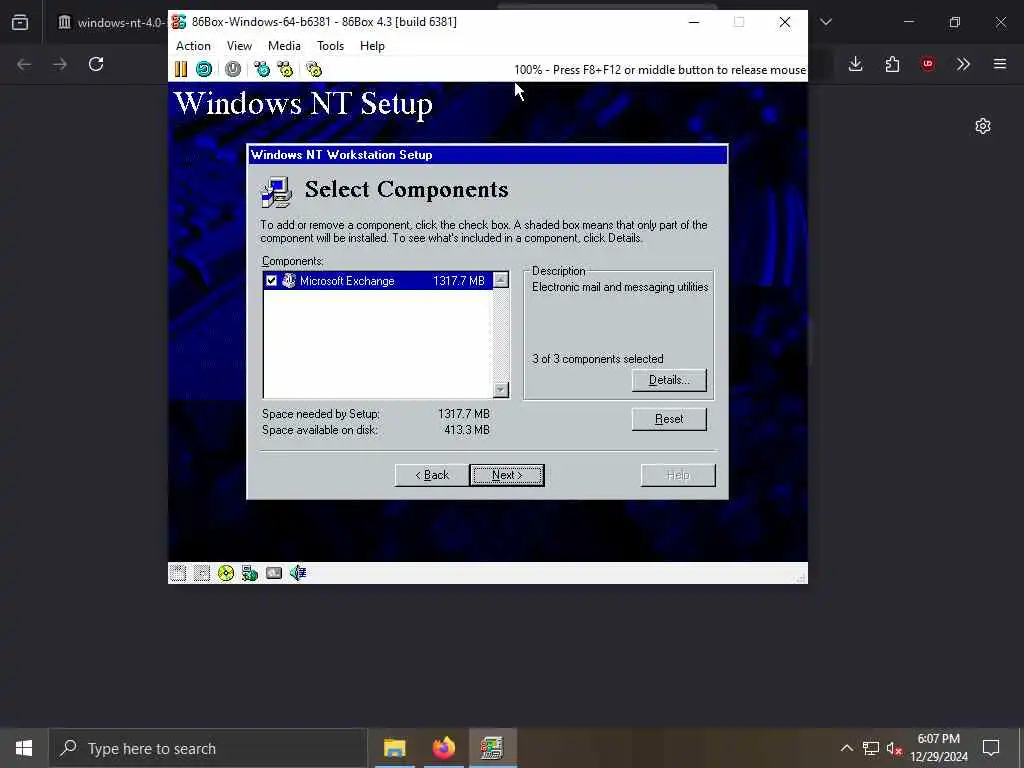The image size is (1024, 768).
Task: Click the CD-ROM drive status icon
Action: (x=226, y=573)
